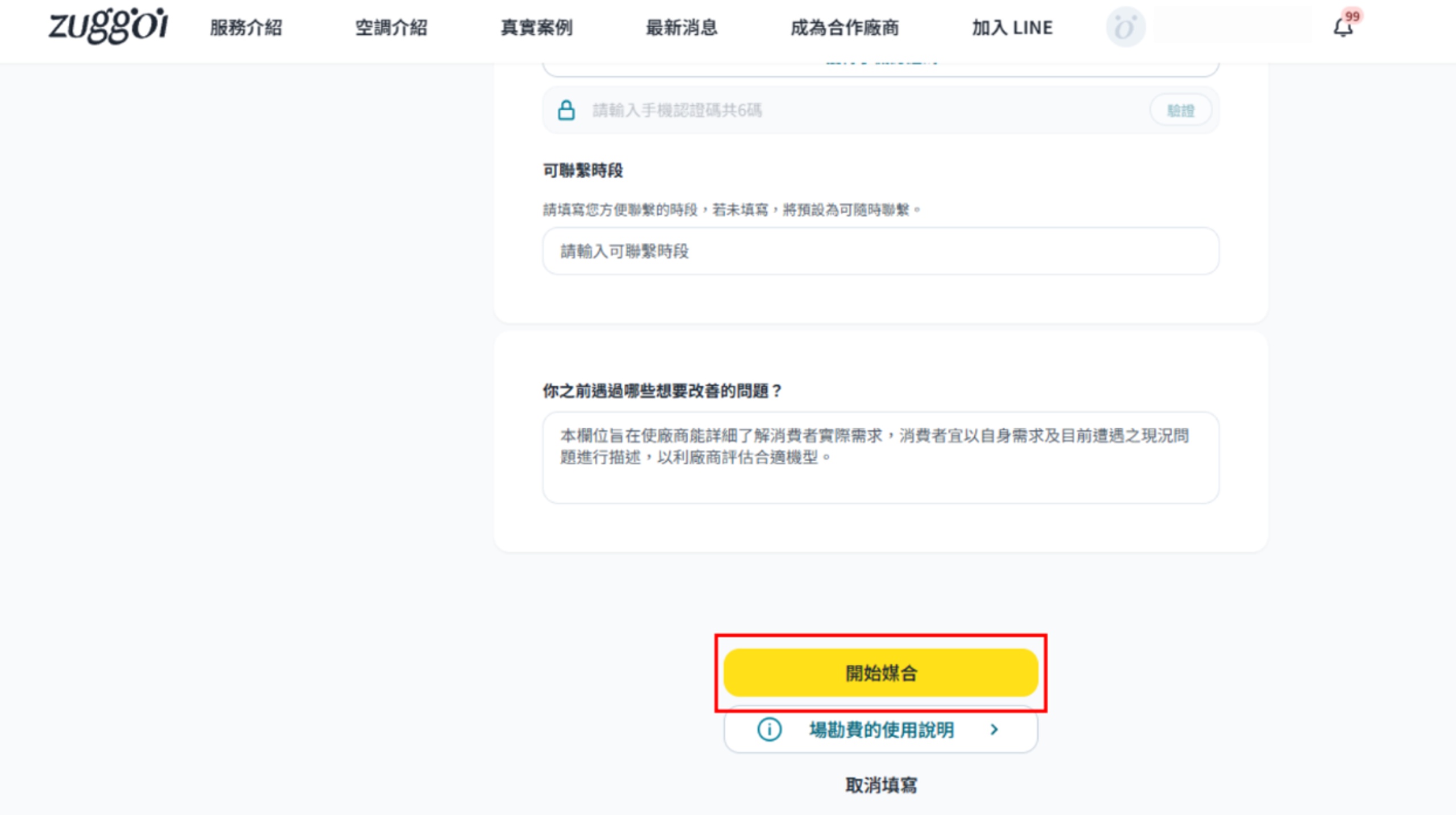Click the yellow 開始媒合 button
The width and height of the screenshot is (1456, 815).
click(880, 673)
